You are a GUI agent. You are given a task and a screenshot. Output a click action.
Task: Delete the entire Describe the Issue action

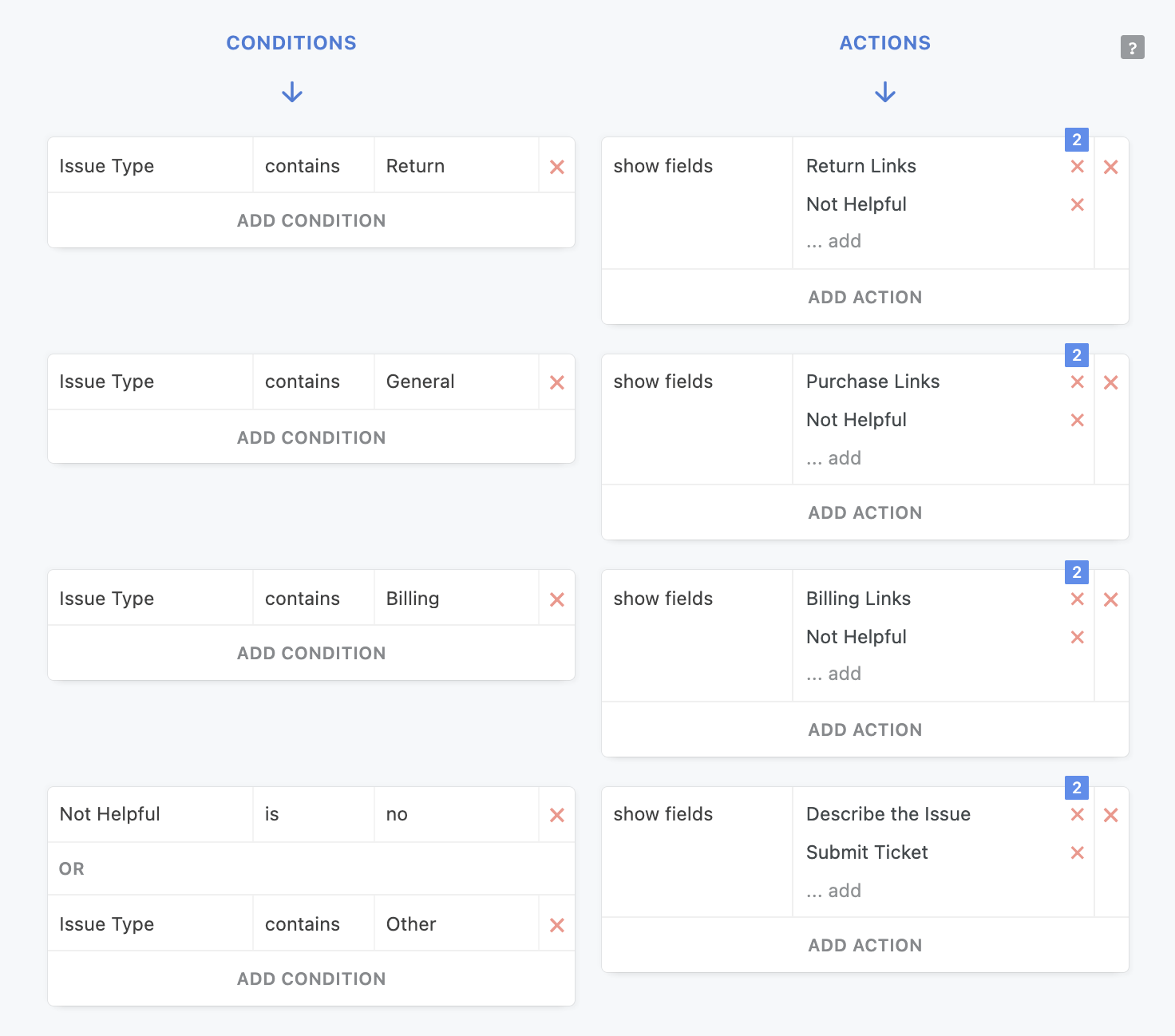point(1110,815)
